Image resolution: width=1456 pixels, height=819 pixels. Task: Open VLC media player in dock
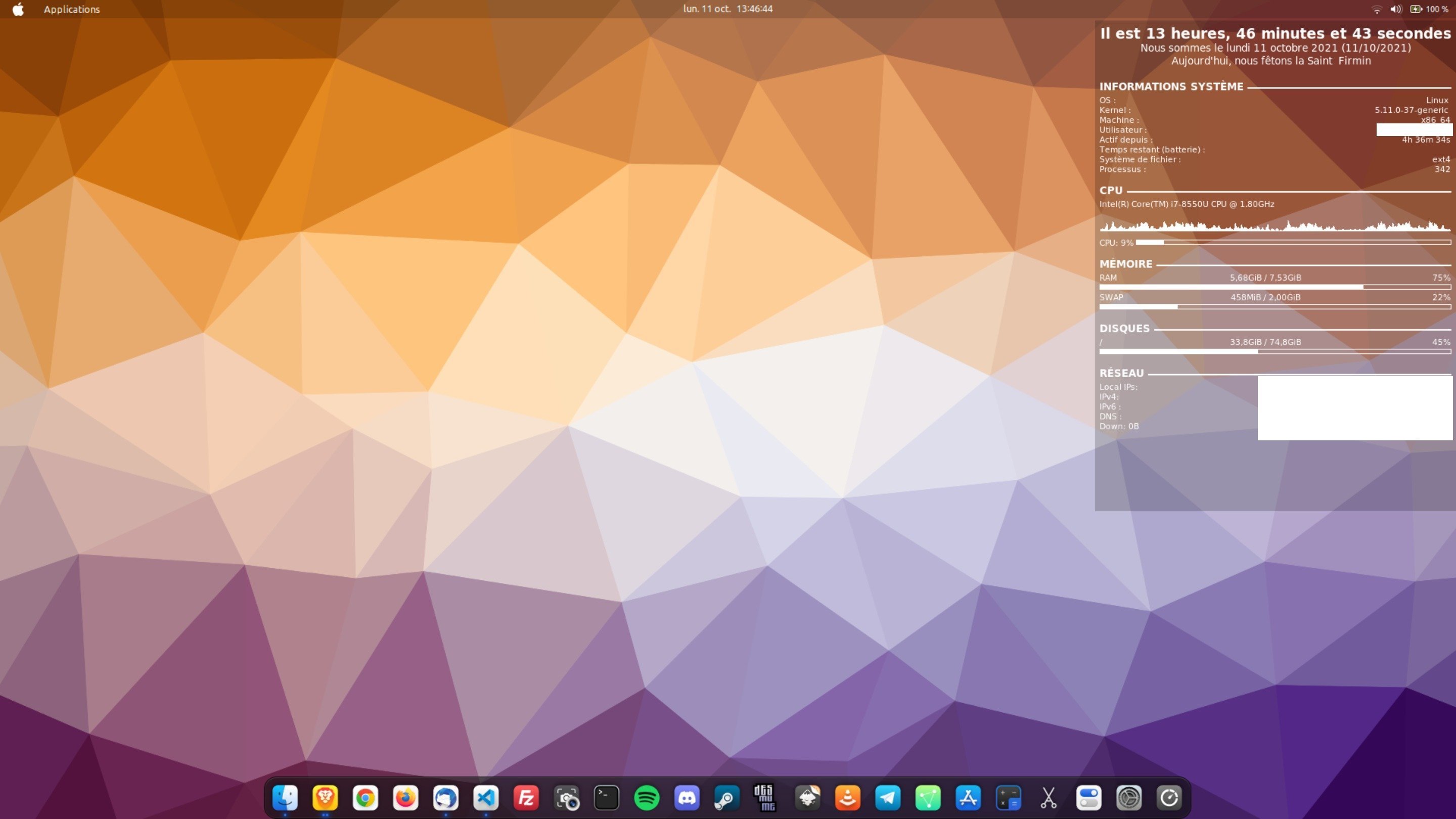pos(847,798)
